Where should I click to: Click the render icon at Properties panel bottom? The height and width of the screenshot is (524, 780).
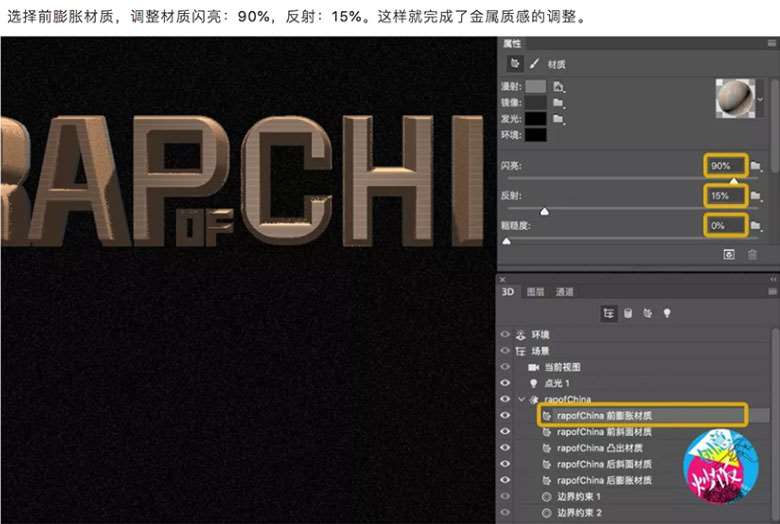pos(729,255)
